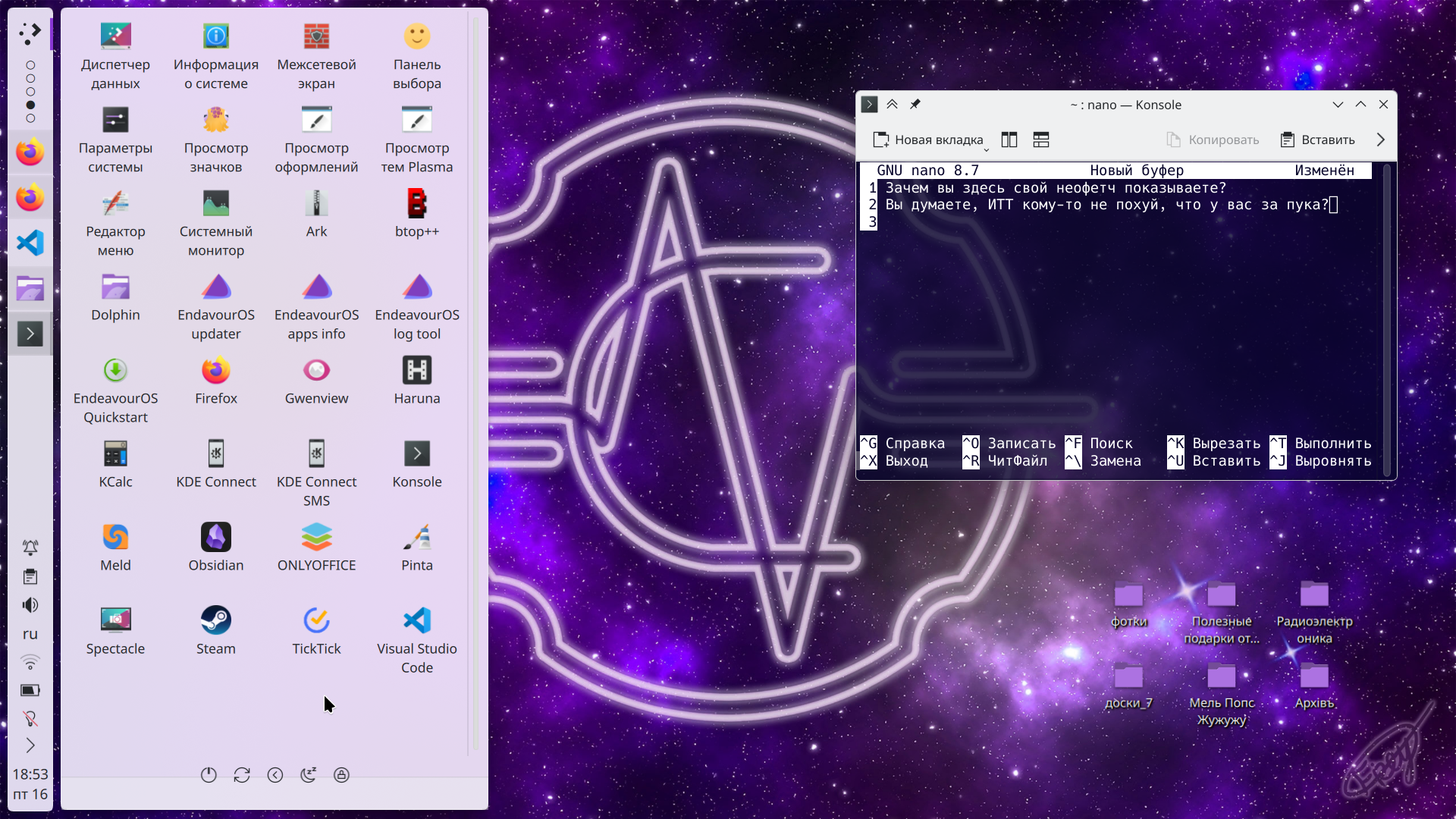
Task: Toggle the pin window button in Konsole titlebar
Action: 915,105
